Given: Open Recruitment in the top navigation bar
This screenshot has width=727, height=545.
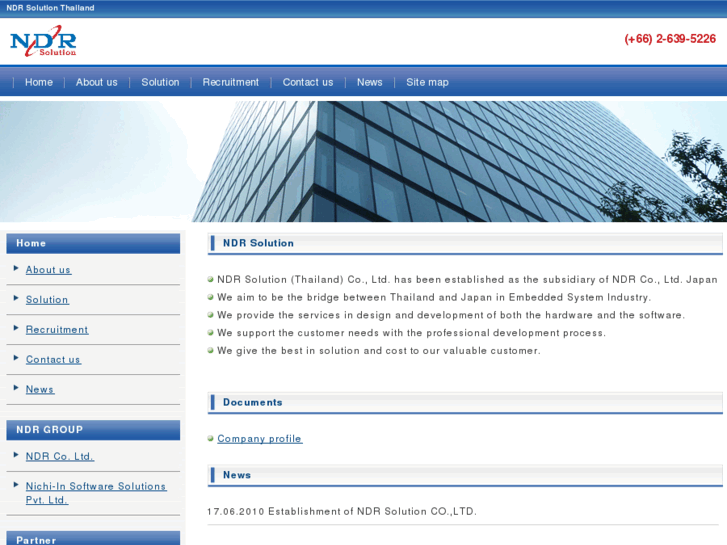Looking at the screenshot, I should (x=231, y=82).
